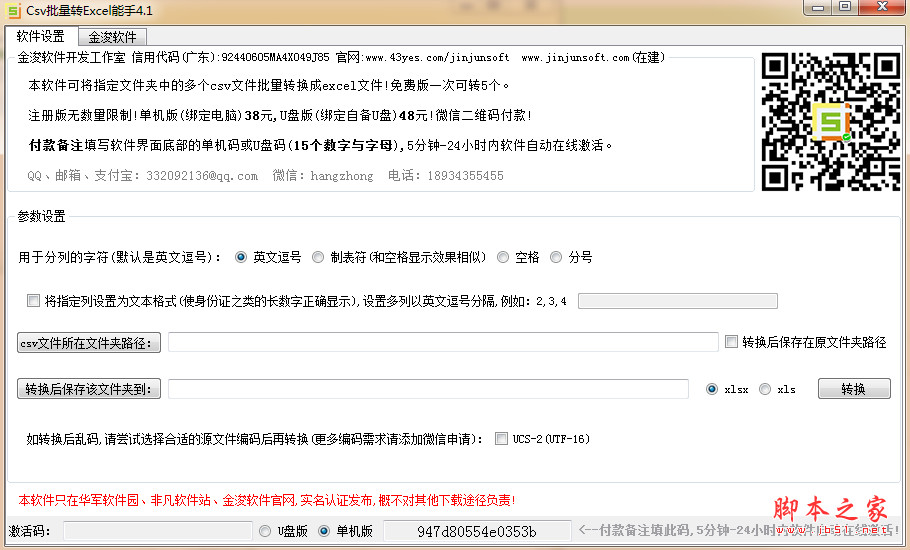Minimize the Csv批量转Excel能手 window
910x550 pixels.
(818, 8)
